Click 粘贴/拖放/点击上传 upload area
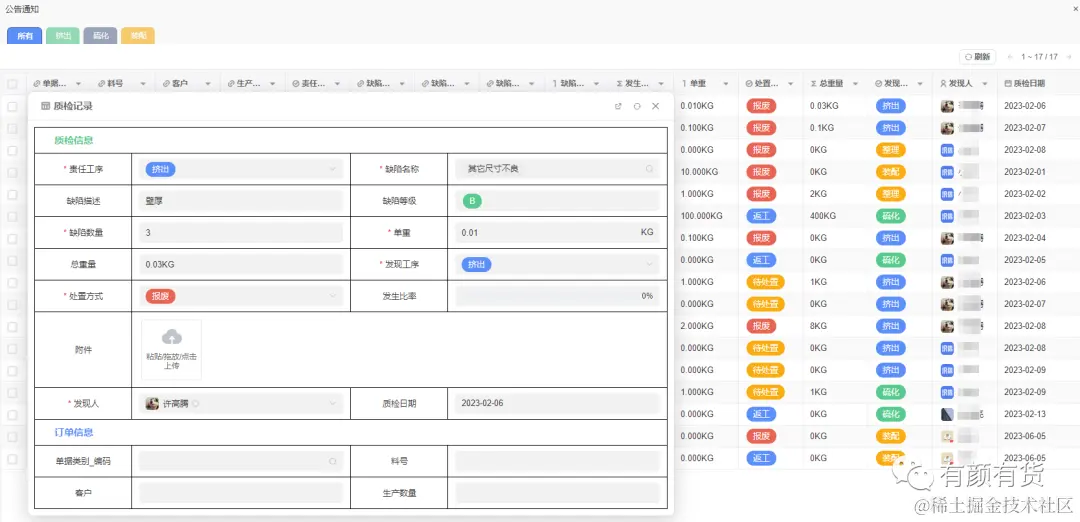 172,350
